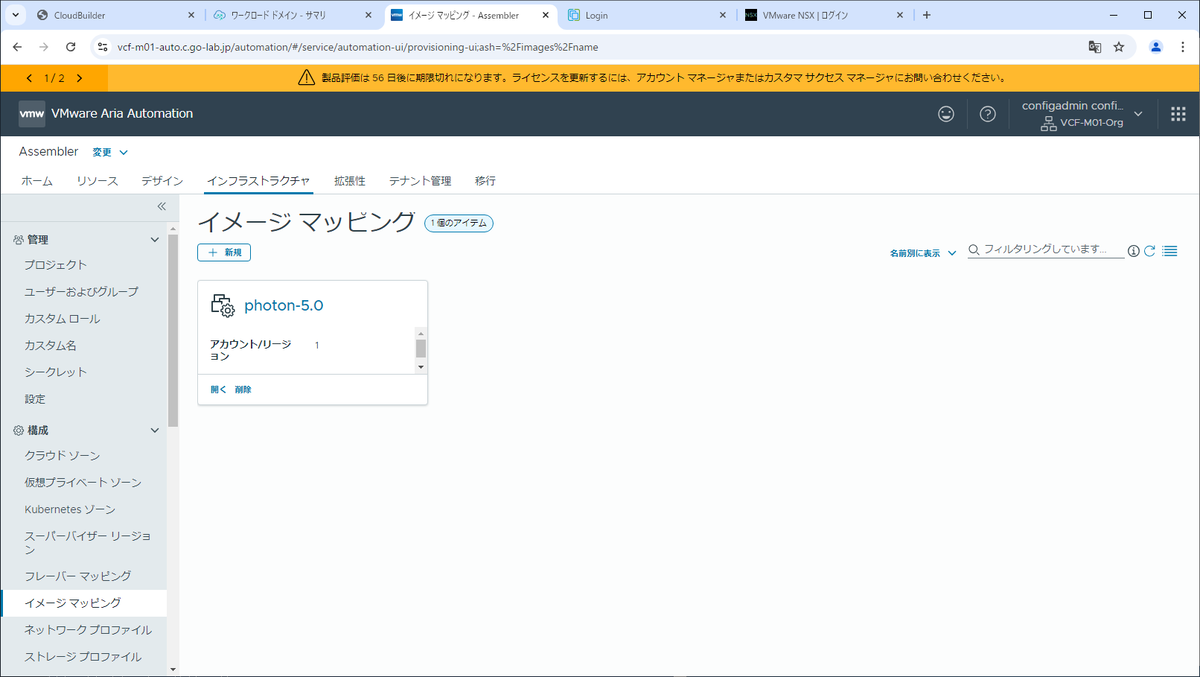
Task: Open the services grid app switcher
Action: point(1178,114)
